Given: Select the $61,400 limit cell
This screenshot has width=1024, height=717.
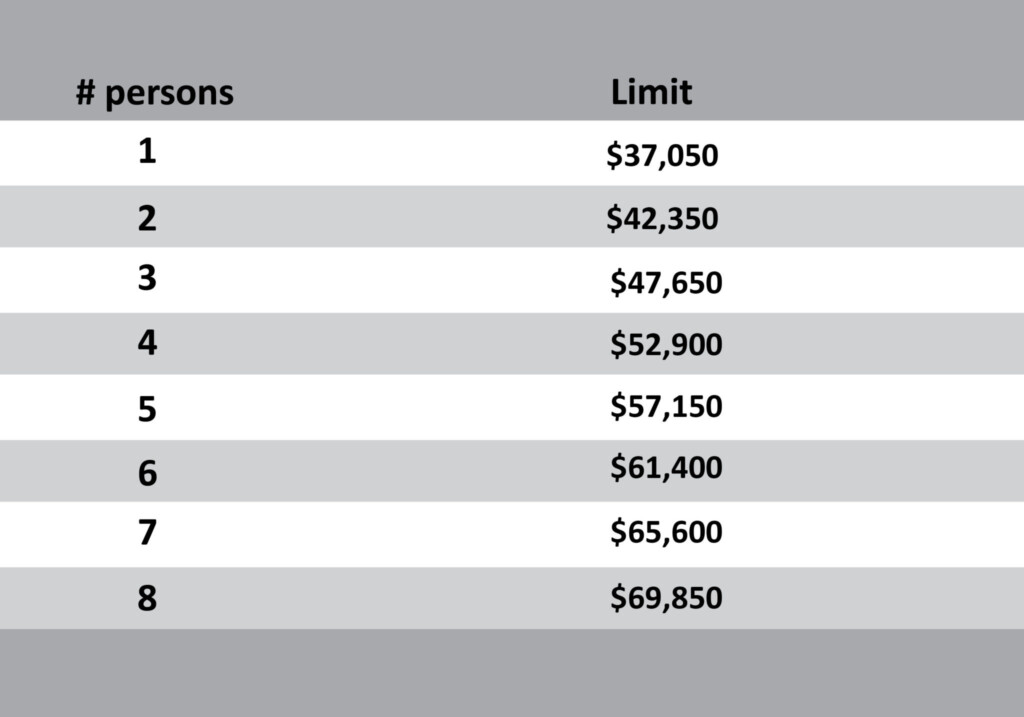Looking at the screenshot, I should [x=666, y=468].
